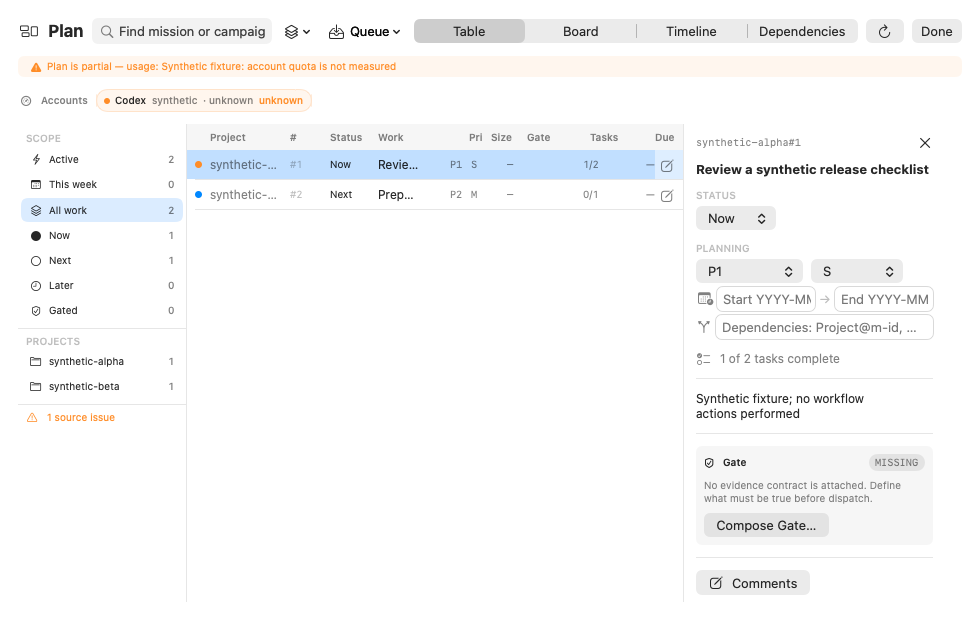Click the Gate shield icon
Viewport: 980px width, 620px height.
709,463
